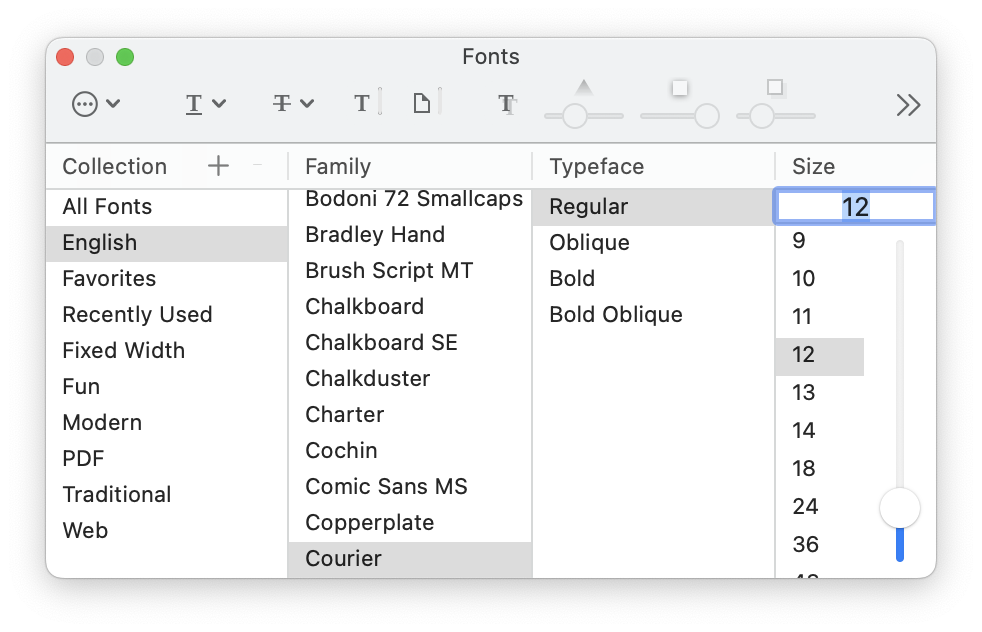Click the text color button
Viewport: 982px width, 632px height.
(x=367, y=103)
